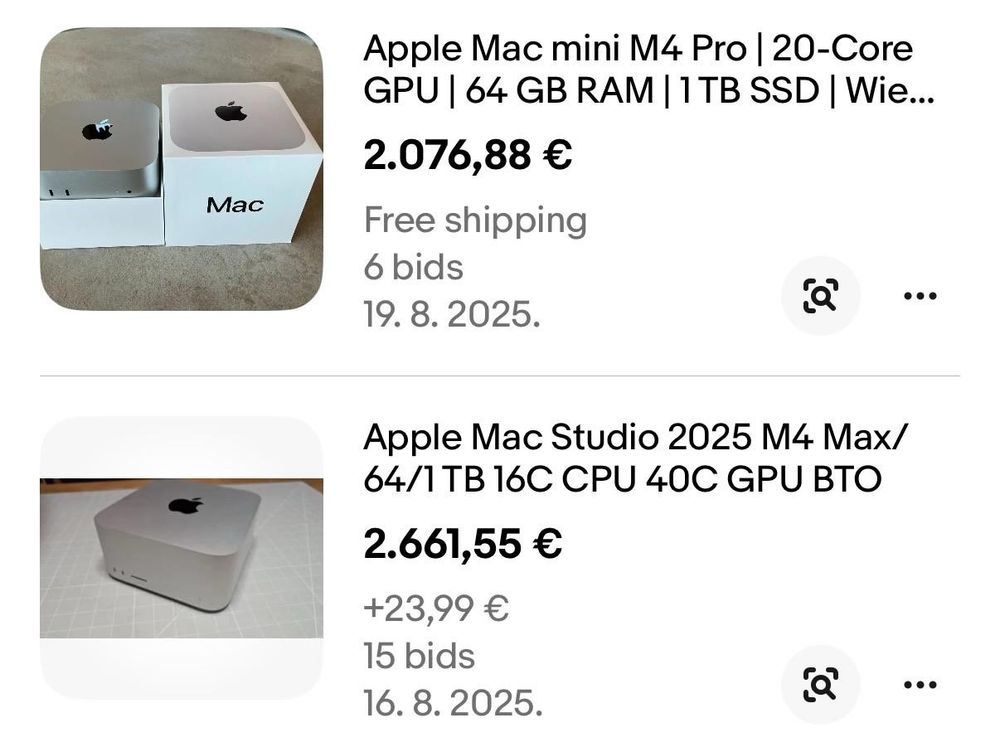Screen dimensions: 1000x756
Task: Click the +23,99 € shipping cost
Action: 436,608
